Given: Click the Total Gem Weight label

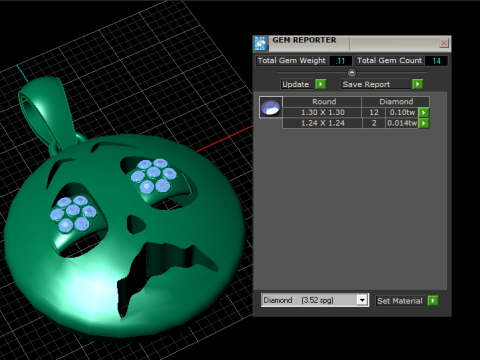Looking at the screenshot, I should tap(292, 61).
